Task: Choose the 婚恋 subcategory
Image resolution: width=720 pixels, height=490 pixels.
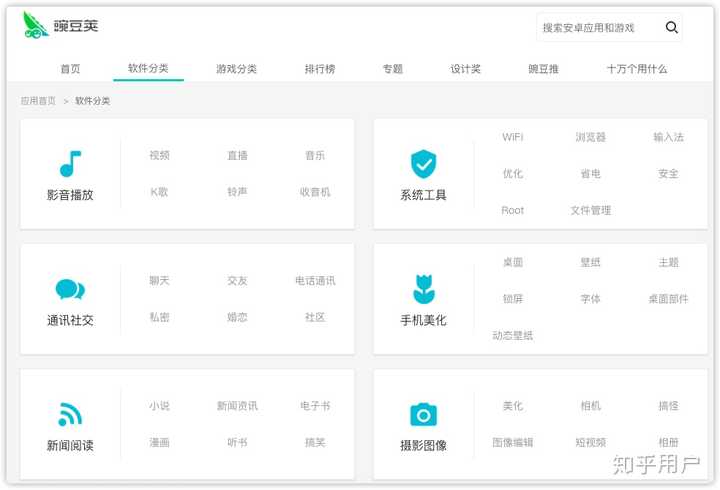Action: coord(237,317)
